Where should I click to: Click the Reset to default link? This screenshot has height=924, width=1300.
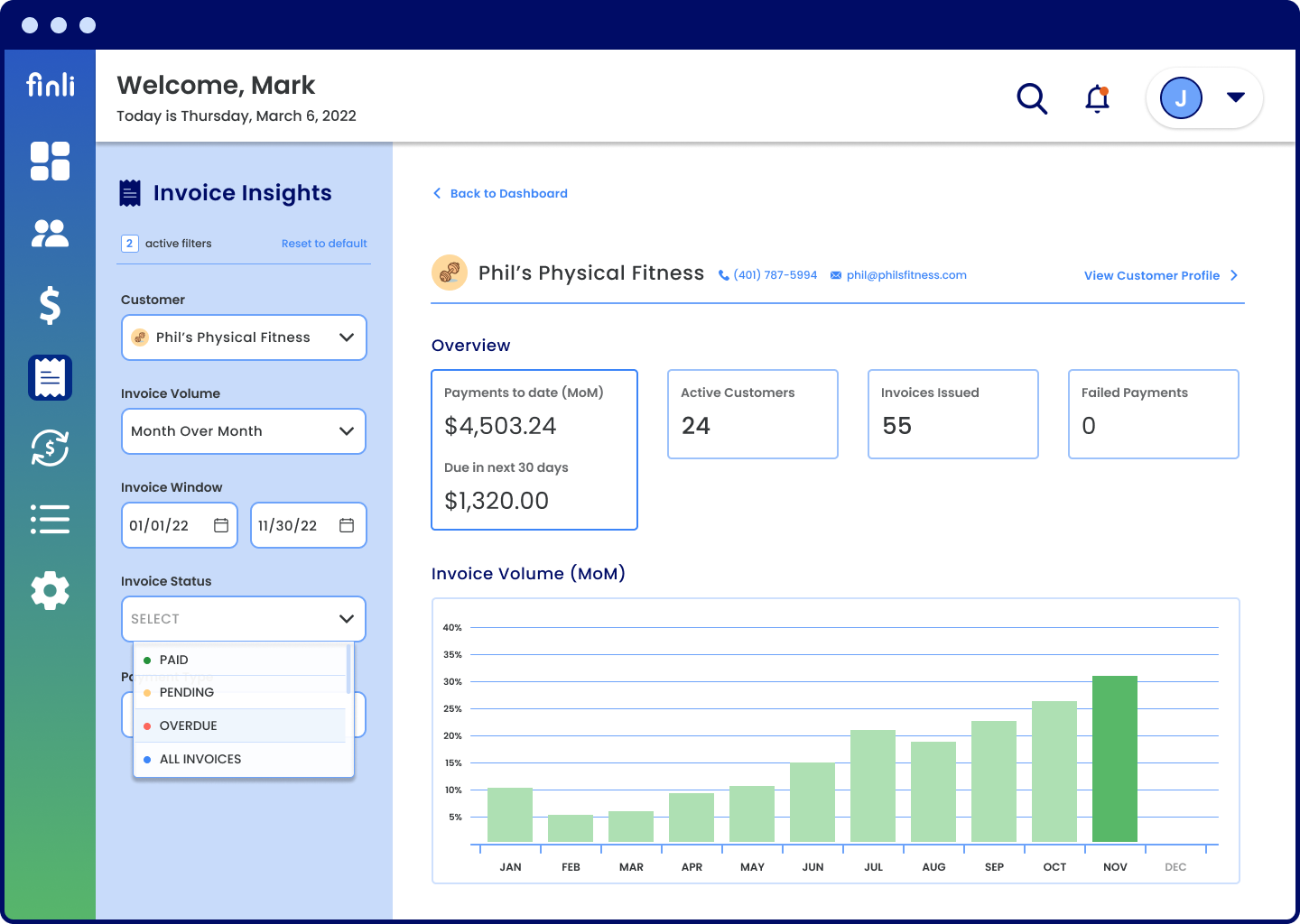click(324, 244)
